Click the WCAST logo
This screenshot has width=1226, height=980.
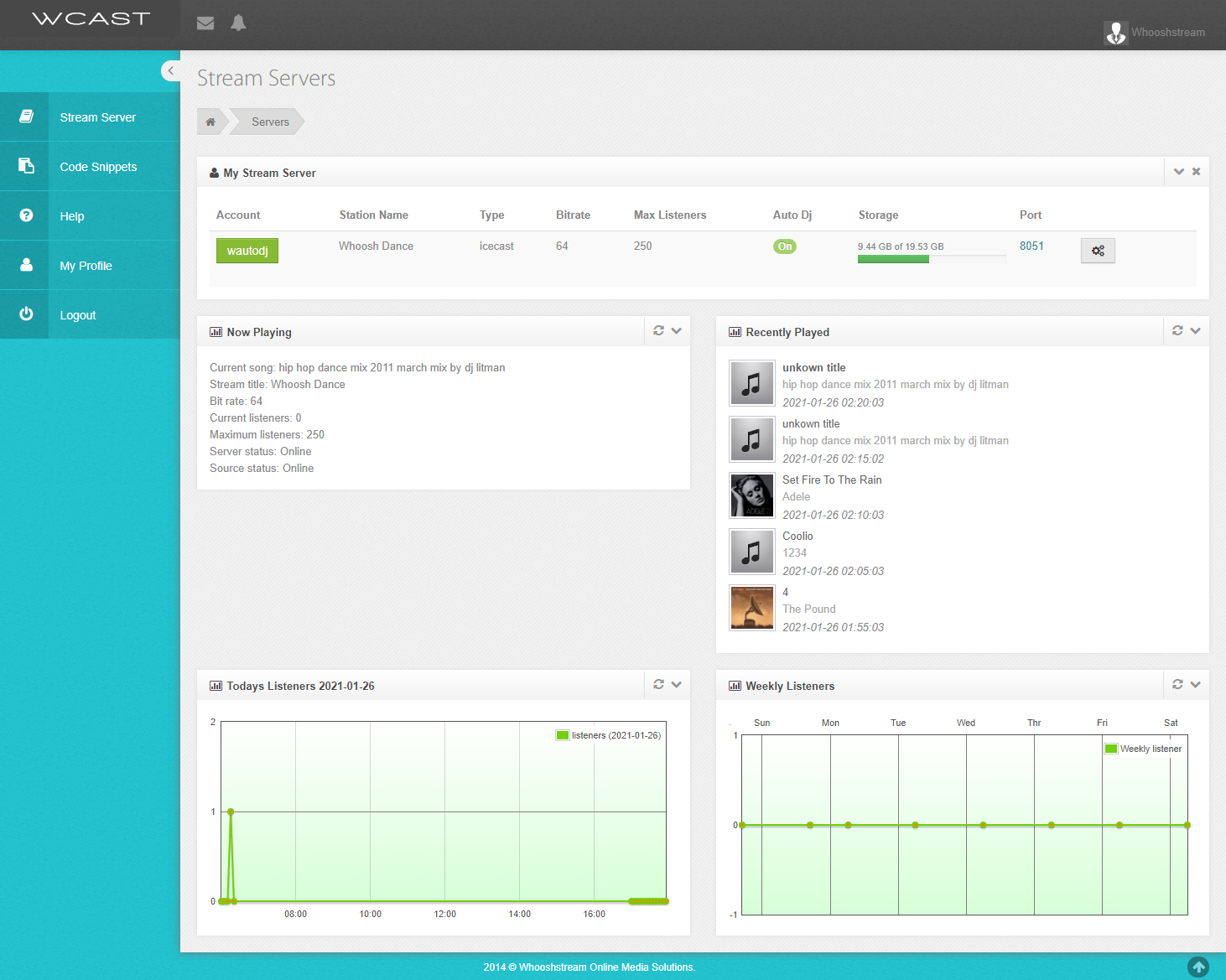click(x=91, y=19)
